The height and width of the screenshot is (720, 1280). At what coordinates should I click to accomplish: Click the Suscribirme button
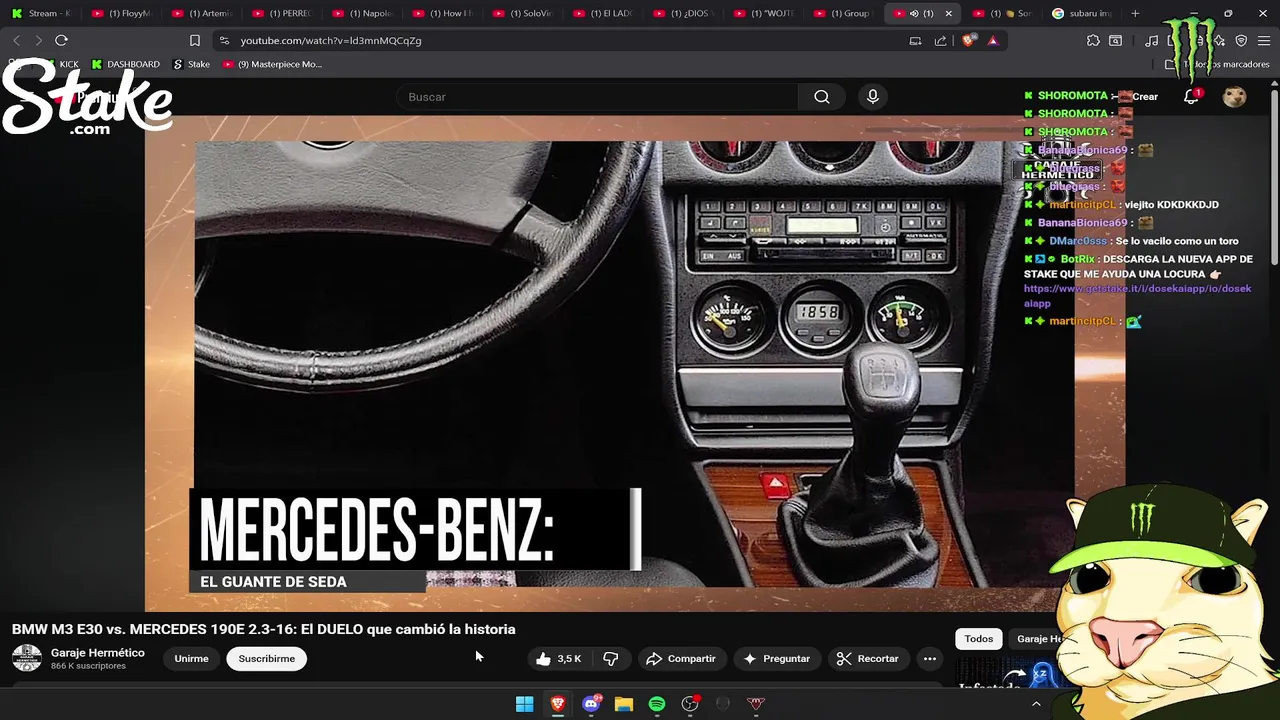click(x=267, y=658)
